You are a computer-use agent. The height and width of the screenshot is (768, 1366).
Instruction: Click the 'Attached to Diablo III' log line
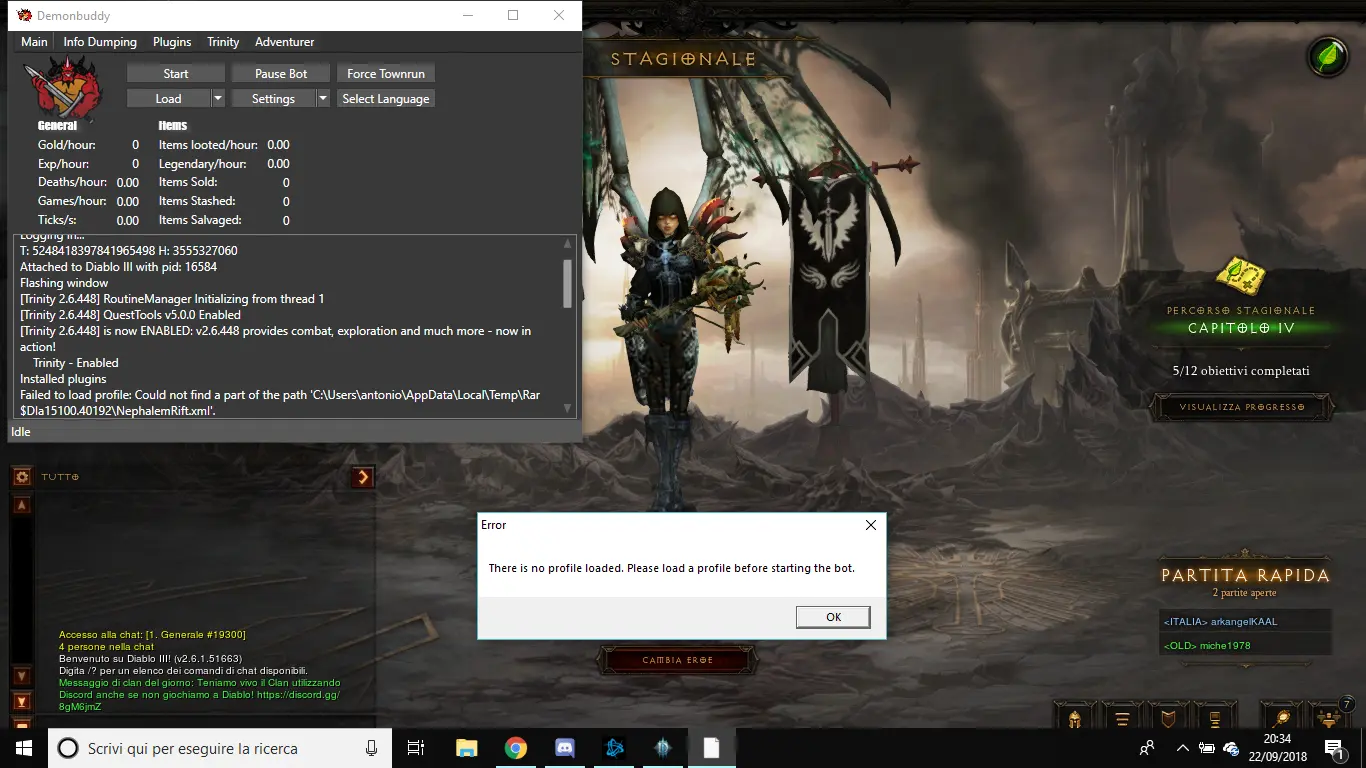118,267
